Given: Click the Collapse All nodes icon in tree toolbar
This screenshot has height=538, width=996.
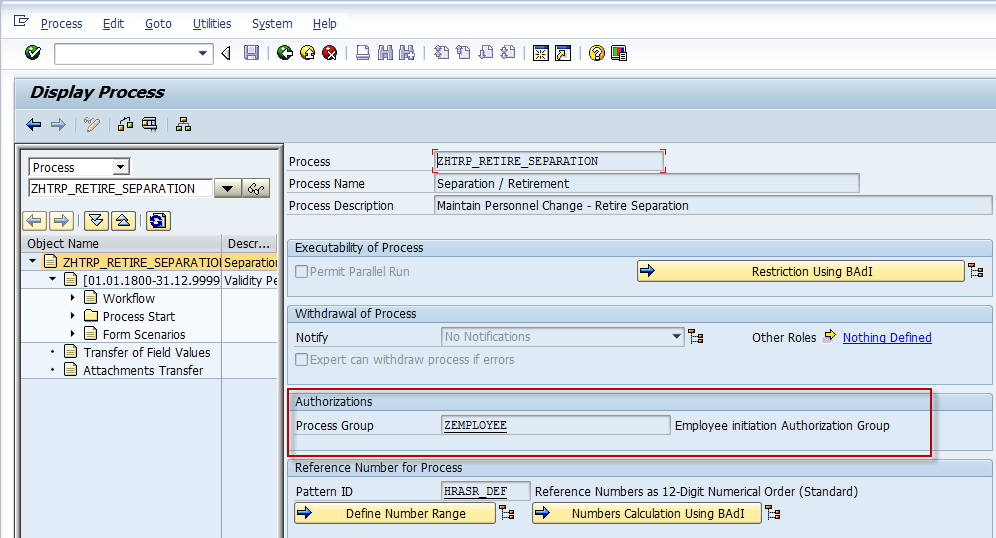Looking at the screenshot, I should [123, 221].
